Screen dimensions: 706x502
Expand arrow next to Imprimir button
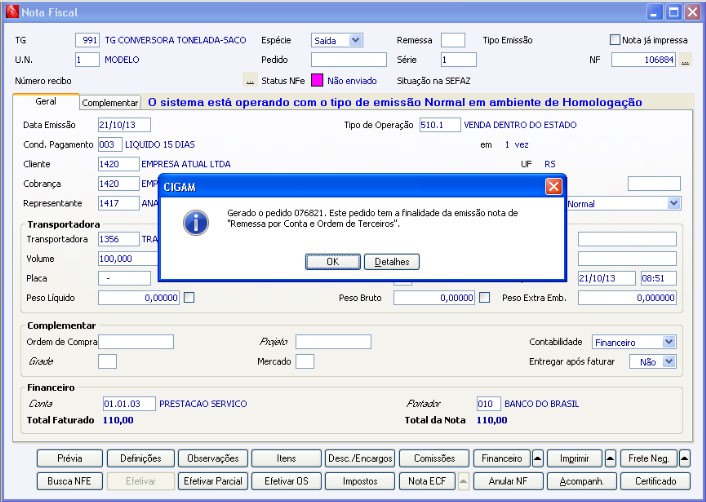(x=611, y=458)
